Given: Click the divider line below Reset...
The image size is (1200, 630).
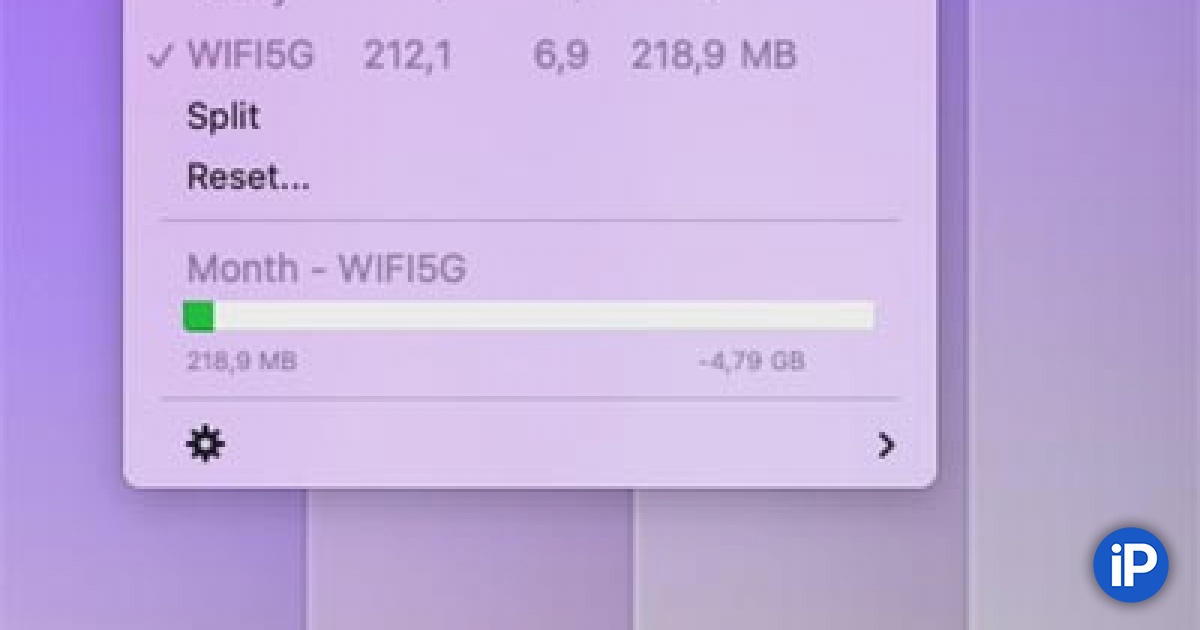Looking at the screenshot, I should pyautogui.click(x=531, y=220).
